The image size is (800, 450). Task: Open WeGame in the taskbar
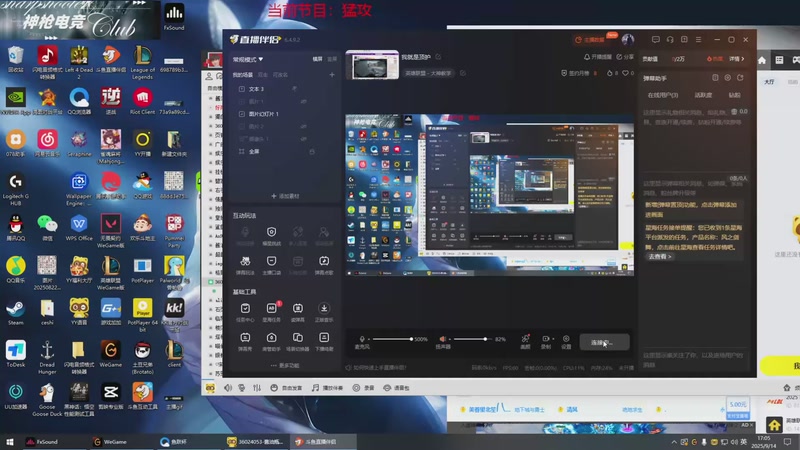coord(110,442)
